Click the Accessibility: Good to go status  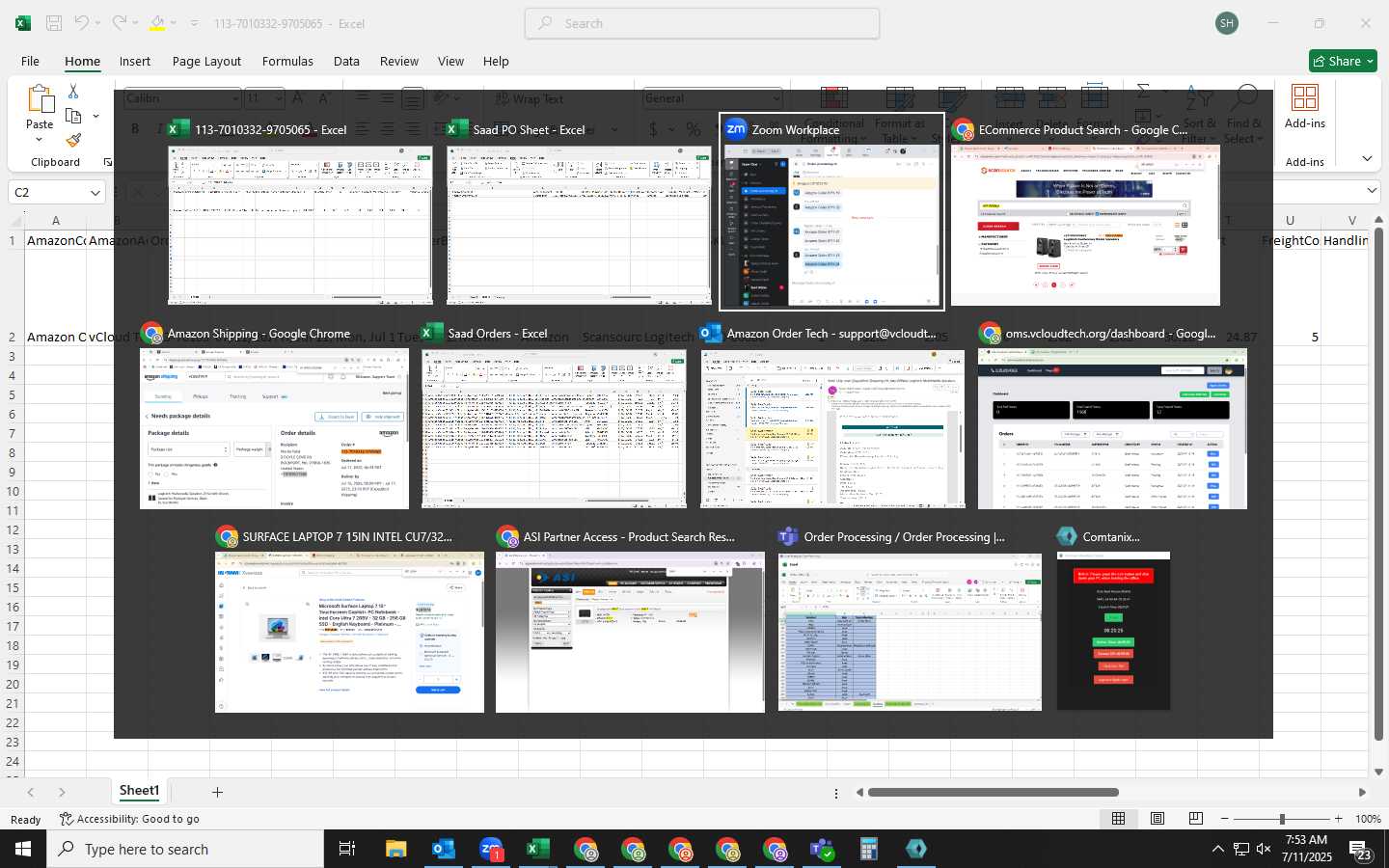click(x=129, y=819)
